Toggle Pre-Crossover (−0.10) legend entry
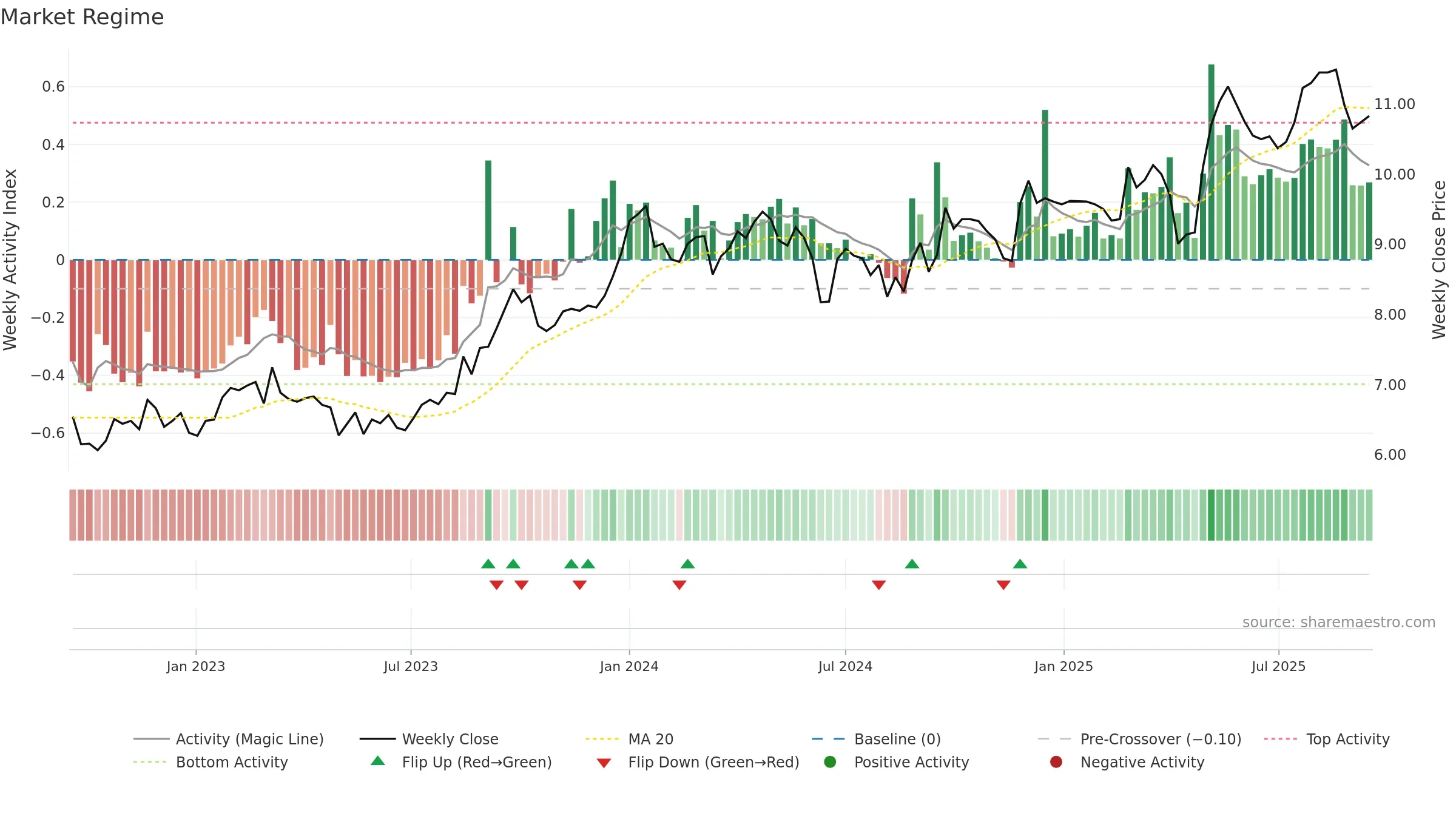This screenshot has height=819, width=1456. [x=1139, y=739]
